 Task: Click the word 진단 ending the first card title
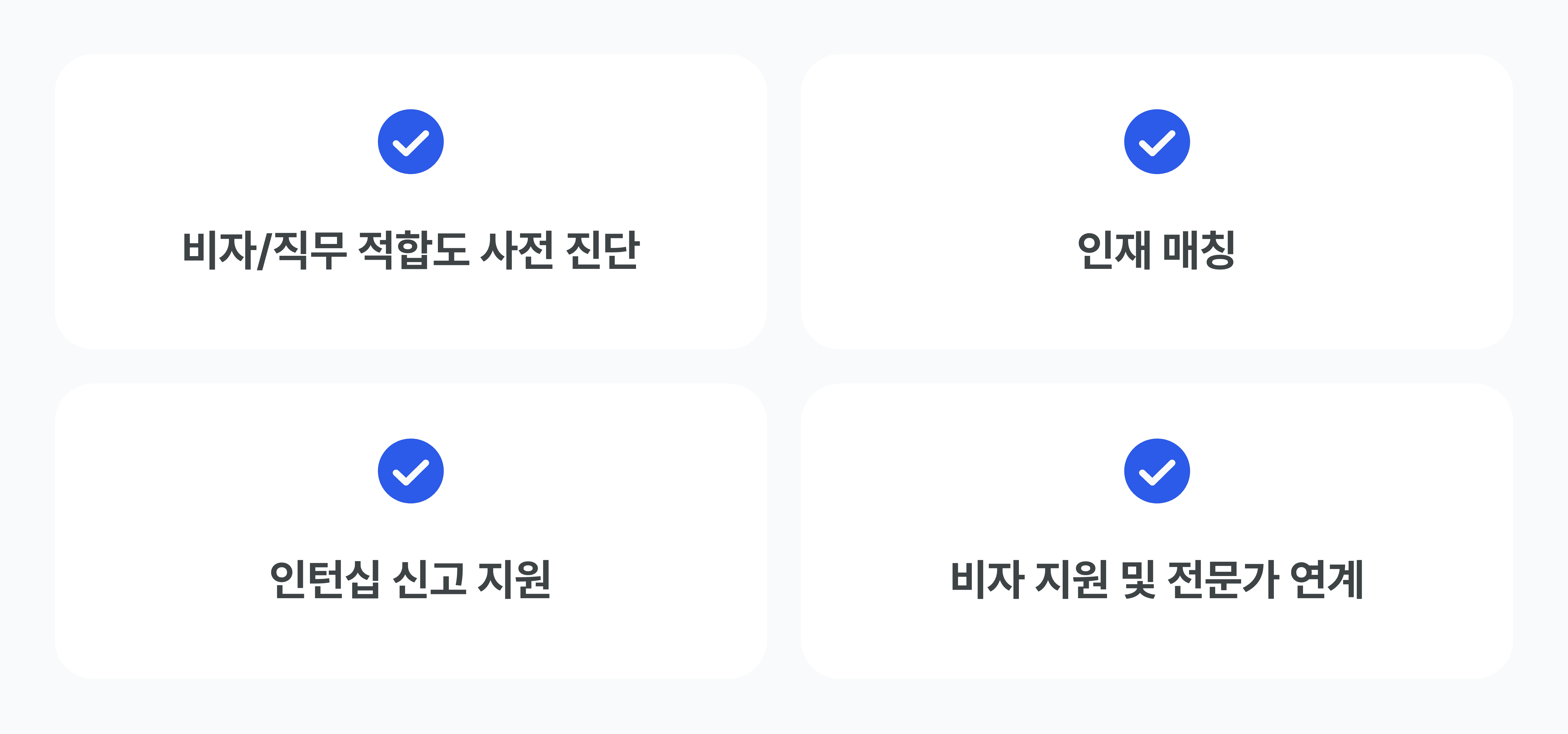(x=603, y=250)
